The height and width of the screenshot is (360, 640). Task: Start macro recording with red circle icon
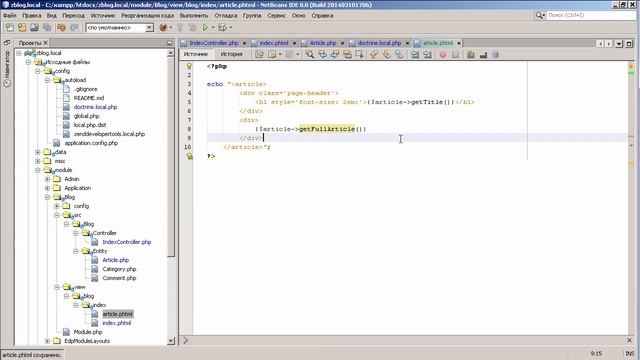[x=443, y=54]
